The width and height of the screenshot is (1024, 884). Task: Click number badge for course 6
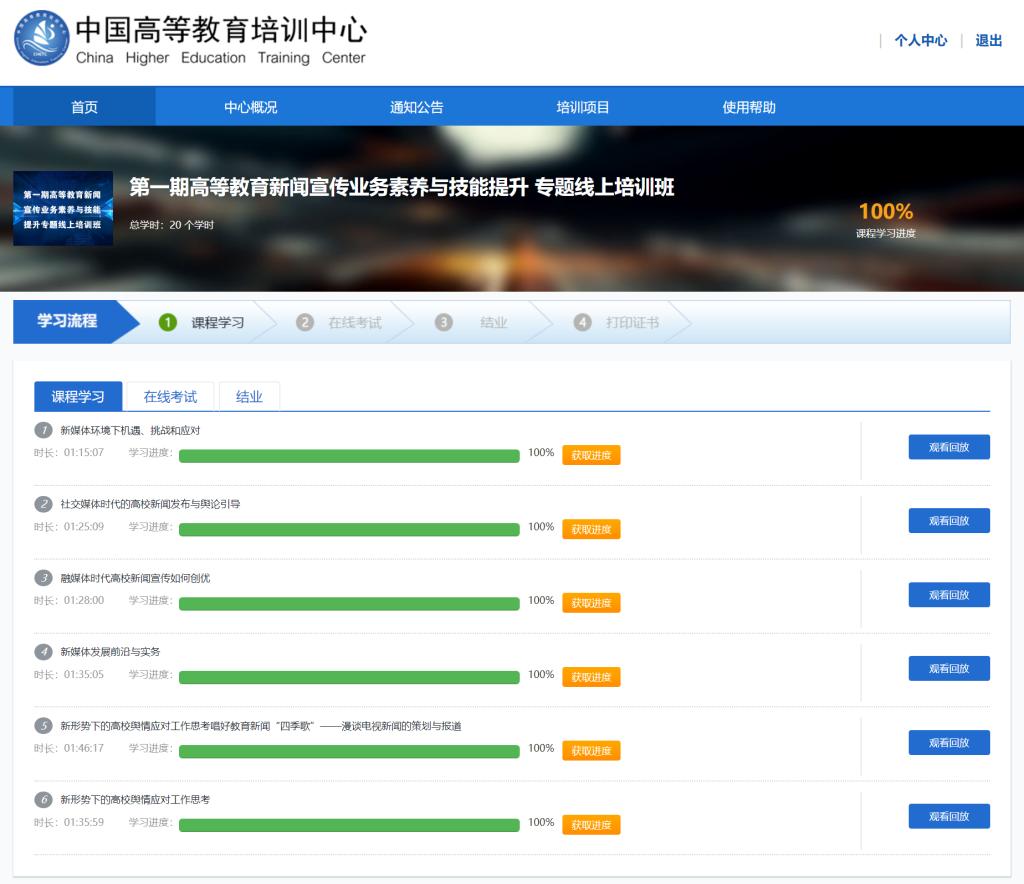tap(43, 800)
